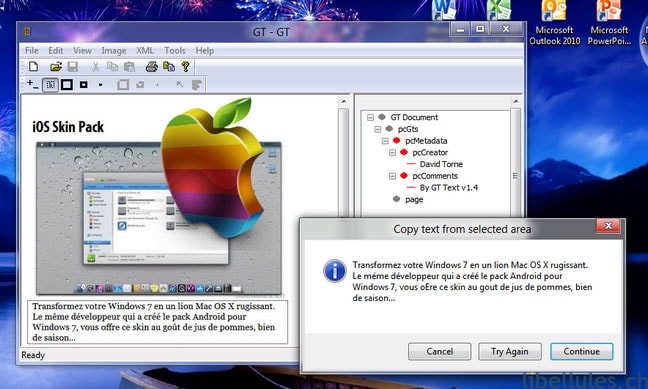Collapse the GT Document tree node
The width and height of the screenshot is (648, 389).
pyautogui.click(x=370, y=117)
